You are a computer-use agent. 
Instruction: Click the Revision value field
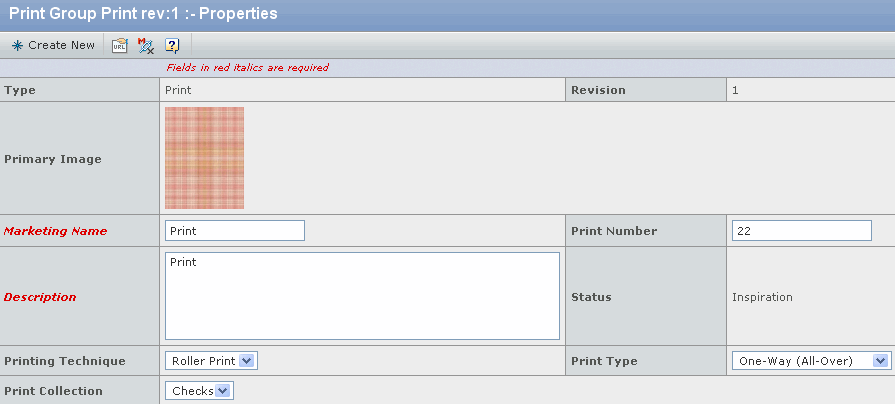(x=735, y=90)
